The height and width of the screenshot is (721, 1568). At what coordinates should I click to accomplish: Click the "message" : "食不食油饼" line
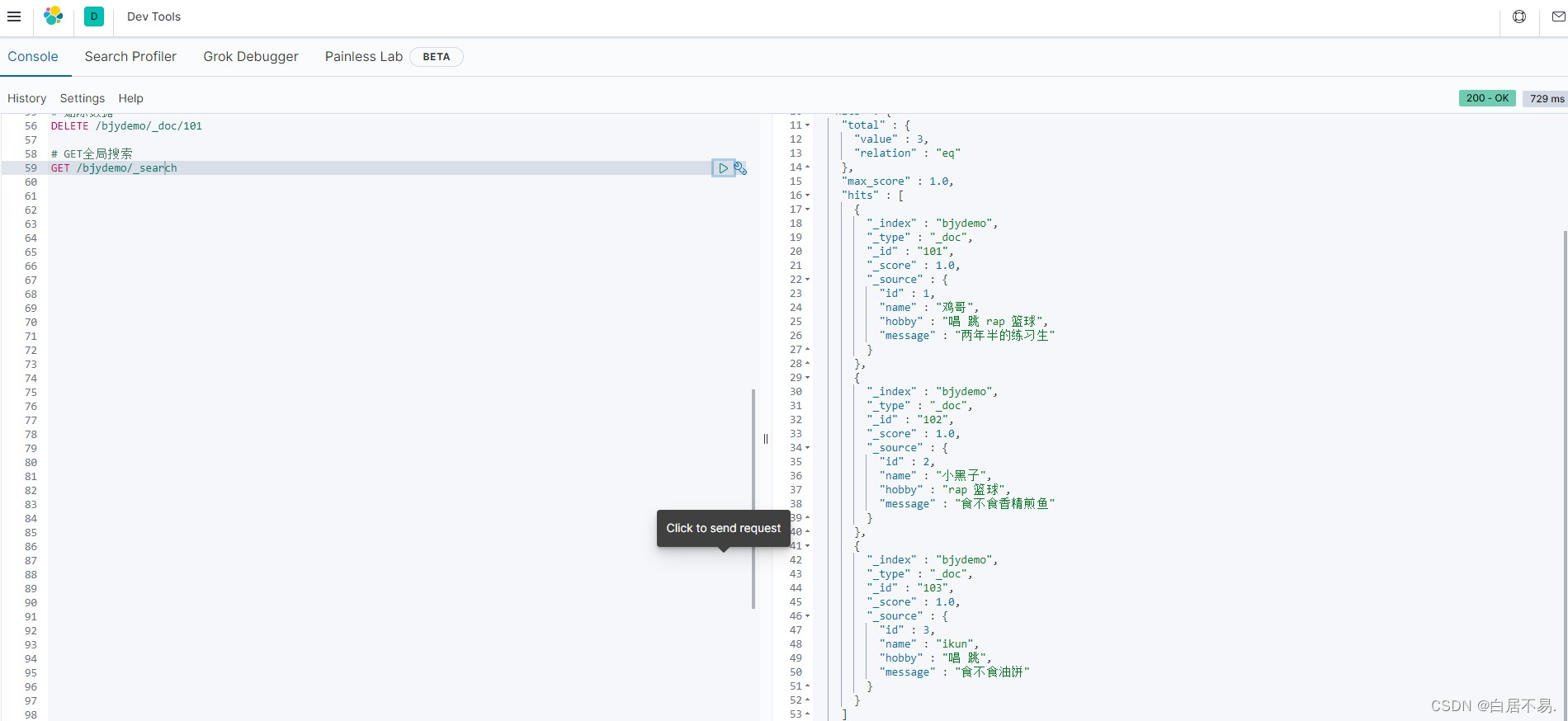[954, 672]
